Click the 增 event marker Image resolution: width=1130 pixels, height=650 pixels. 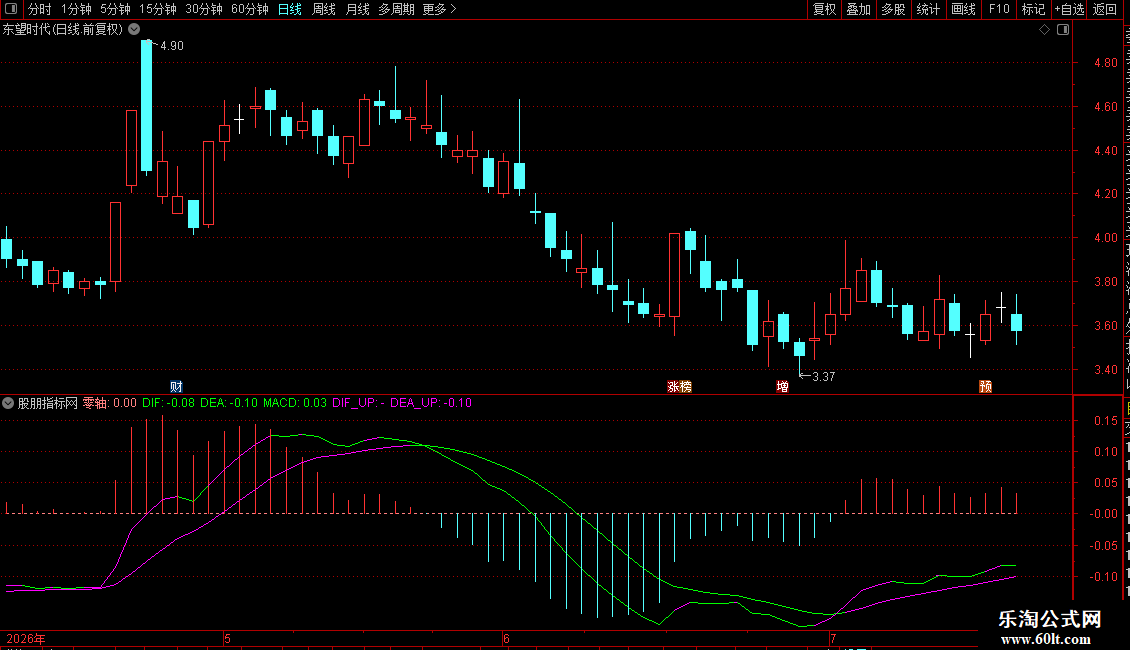[783, 387]
